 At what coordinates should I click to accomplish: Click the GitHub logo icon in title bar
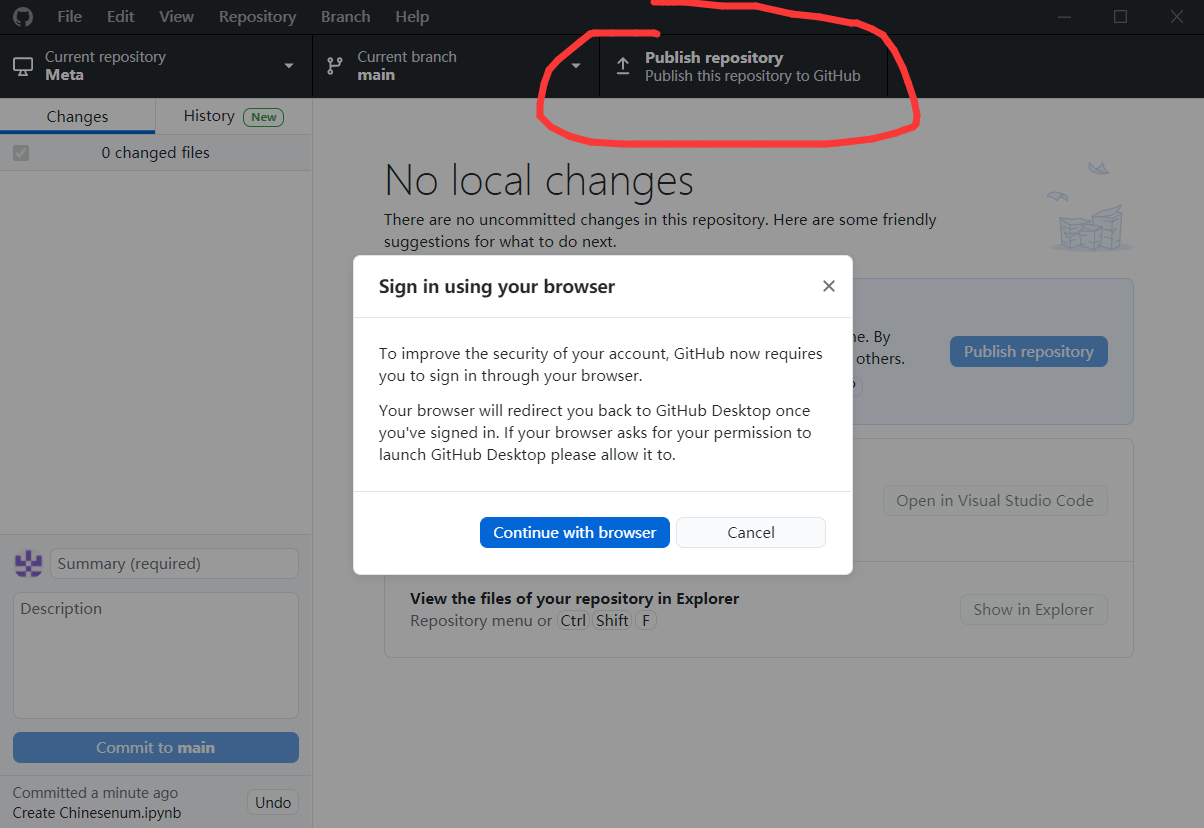point(22,17)
